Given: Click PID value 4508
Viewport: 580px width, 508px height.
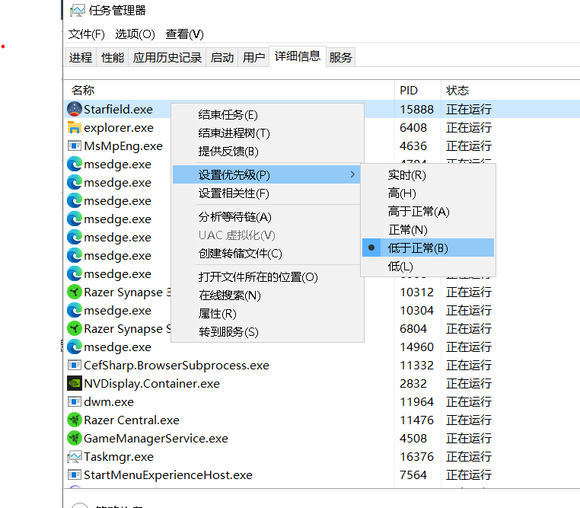Looking at the screenshot, I should point(413,438).
